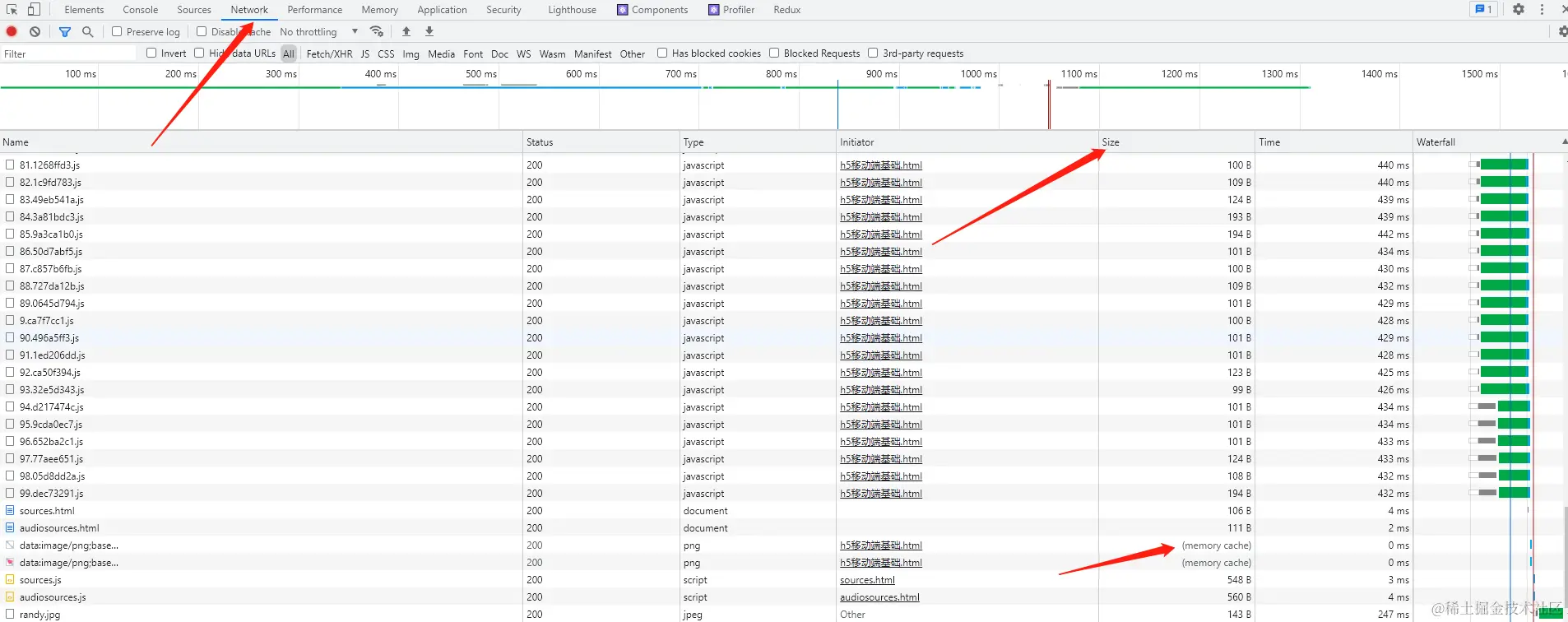Open sources.html initiator link
The width and height of the screenshot is (1568, 622).
[x=867, y=580]
